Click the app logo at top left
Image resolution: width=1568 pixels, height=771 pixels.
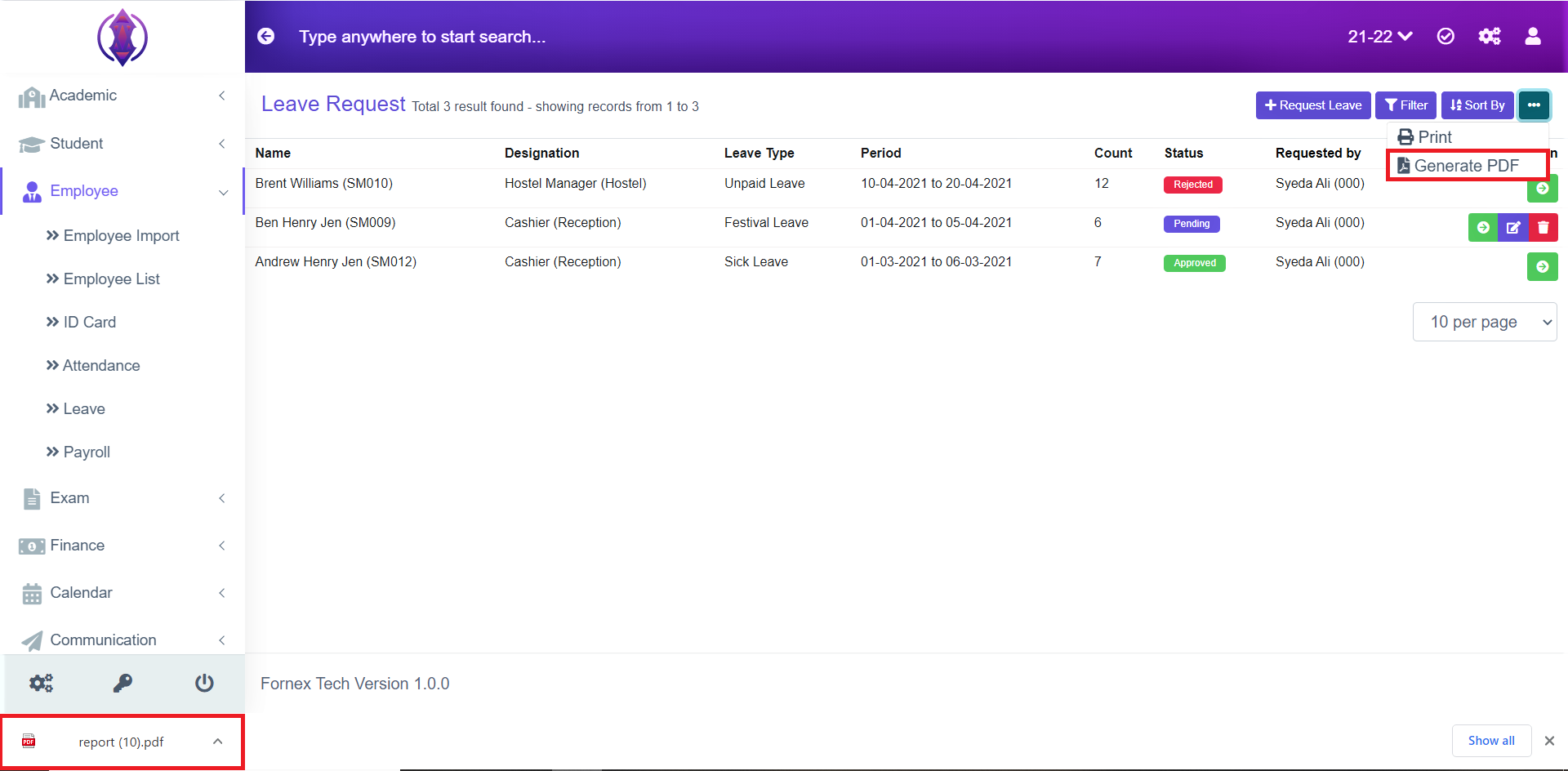coord(122,38)
